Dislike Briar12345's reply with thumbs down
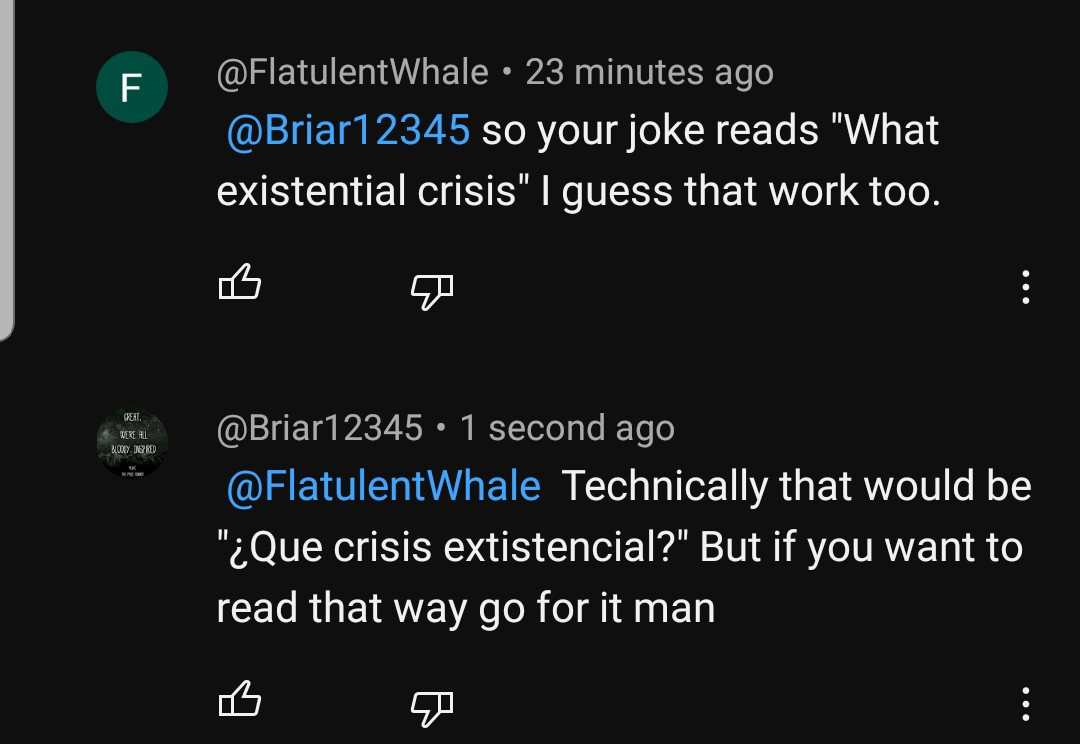 point(432,706)
